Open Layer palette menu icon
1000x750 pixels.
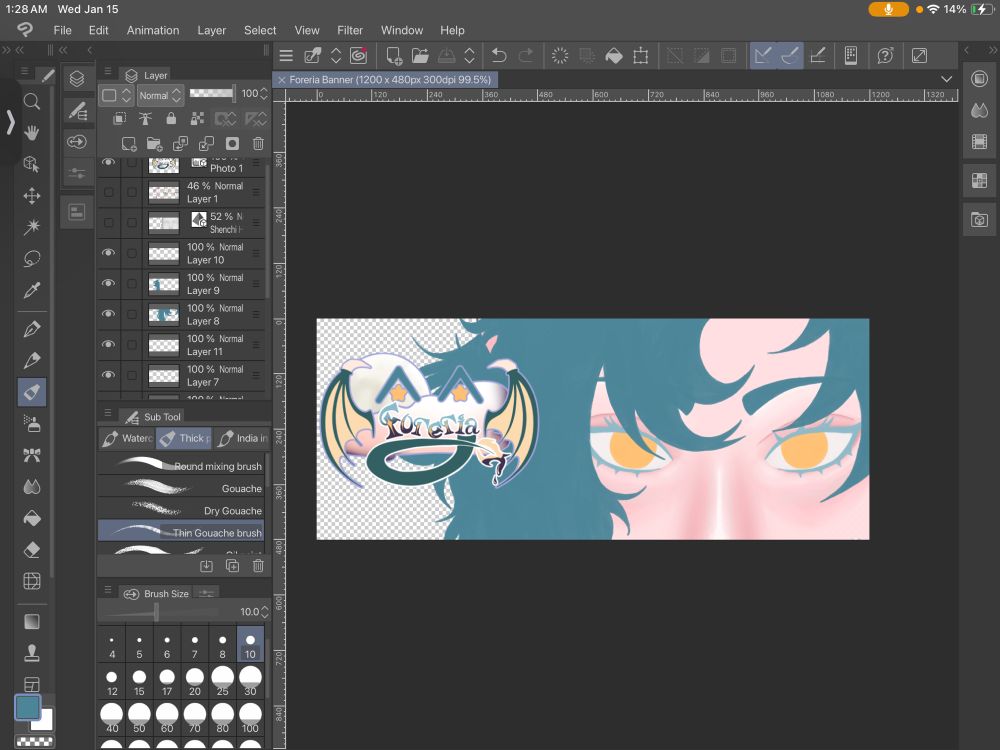pyautogui.click(x=108, y=71)
